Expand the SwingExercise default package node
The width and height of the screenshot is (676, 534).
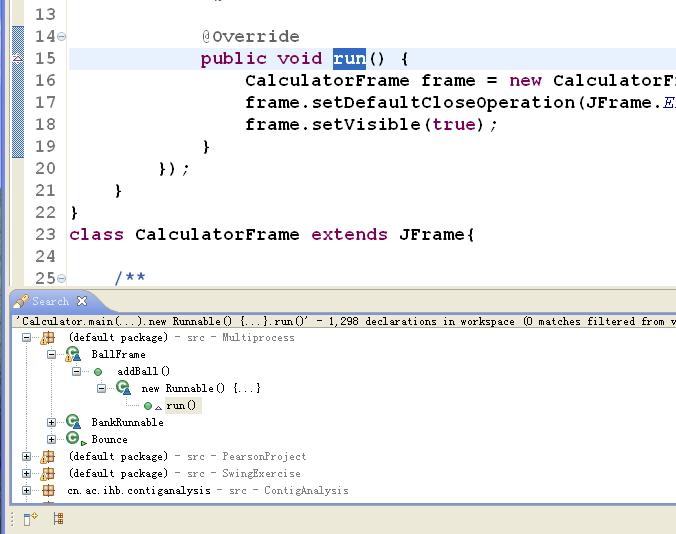[x=26, y=473]
